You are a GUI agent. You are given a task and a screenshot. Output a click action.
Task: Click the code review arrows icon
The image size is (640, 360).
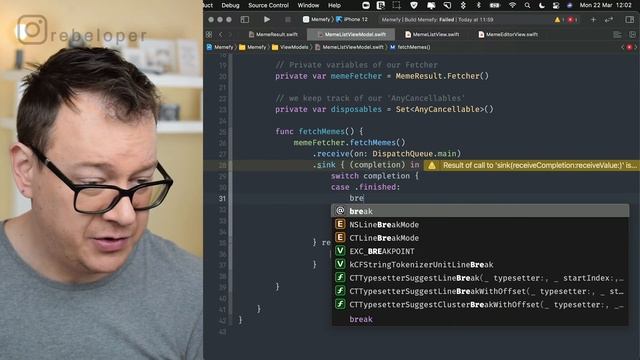609,19
